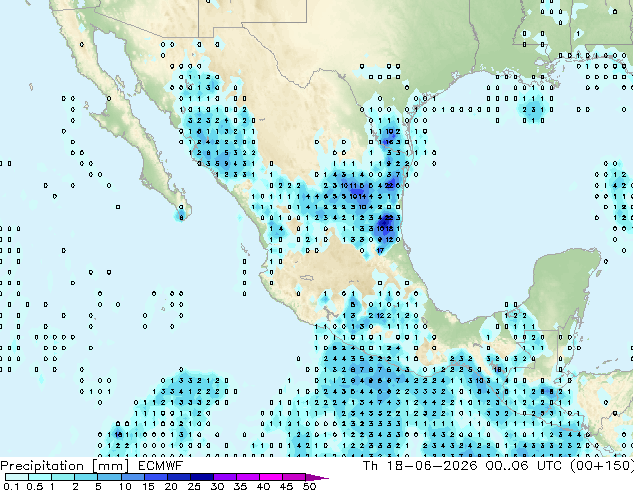Click the 20–25 mm legend color swatch
This screenshot has height=490, width=634.
178,477
